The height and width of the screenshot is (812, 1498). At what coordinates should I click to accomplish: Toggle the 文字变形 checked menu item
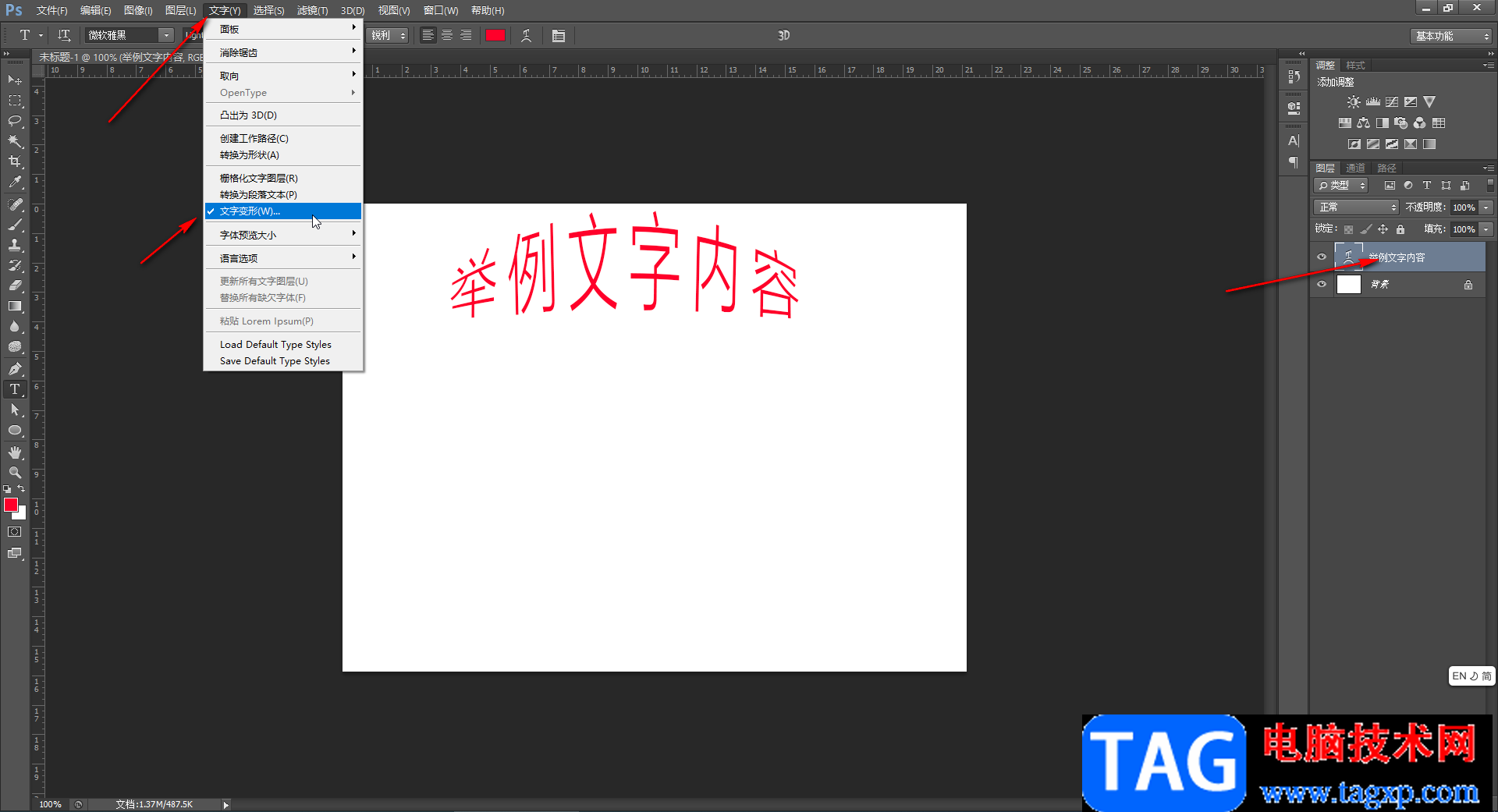[283, 211]
